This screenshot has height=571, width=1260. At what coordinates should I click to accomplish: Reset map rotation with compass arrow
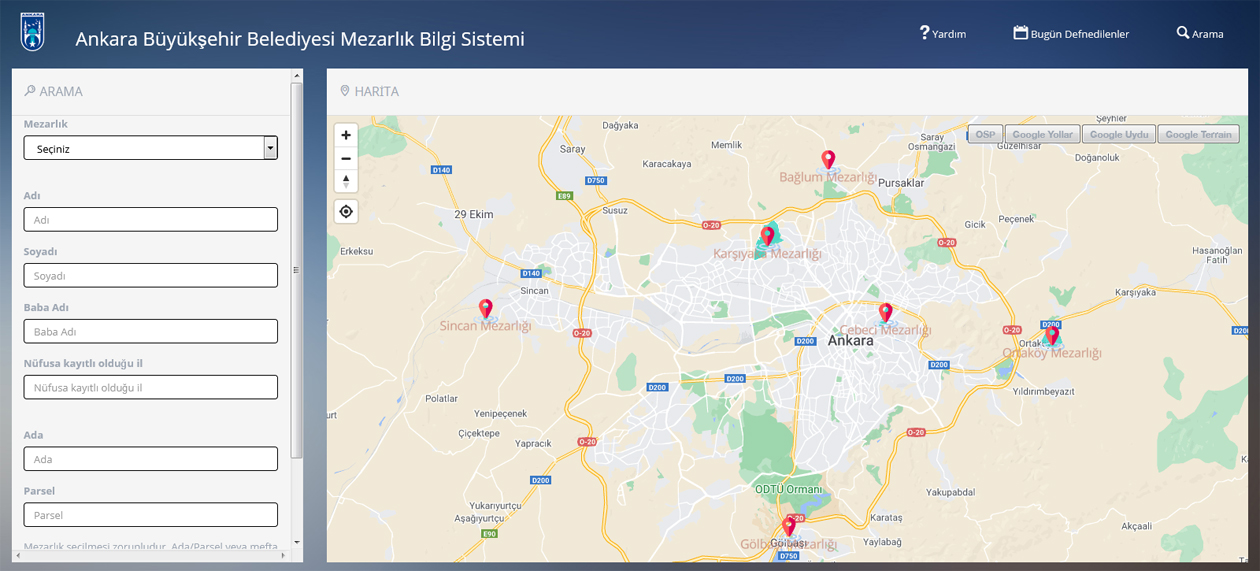[346, 181]
